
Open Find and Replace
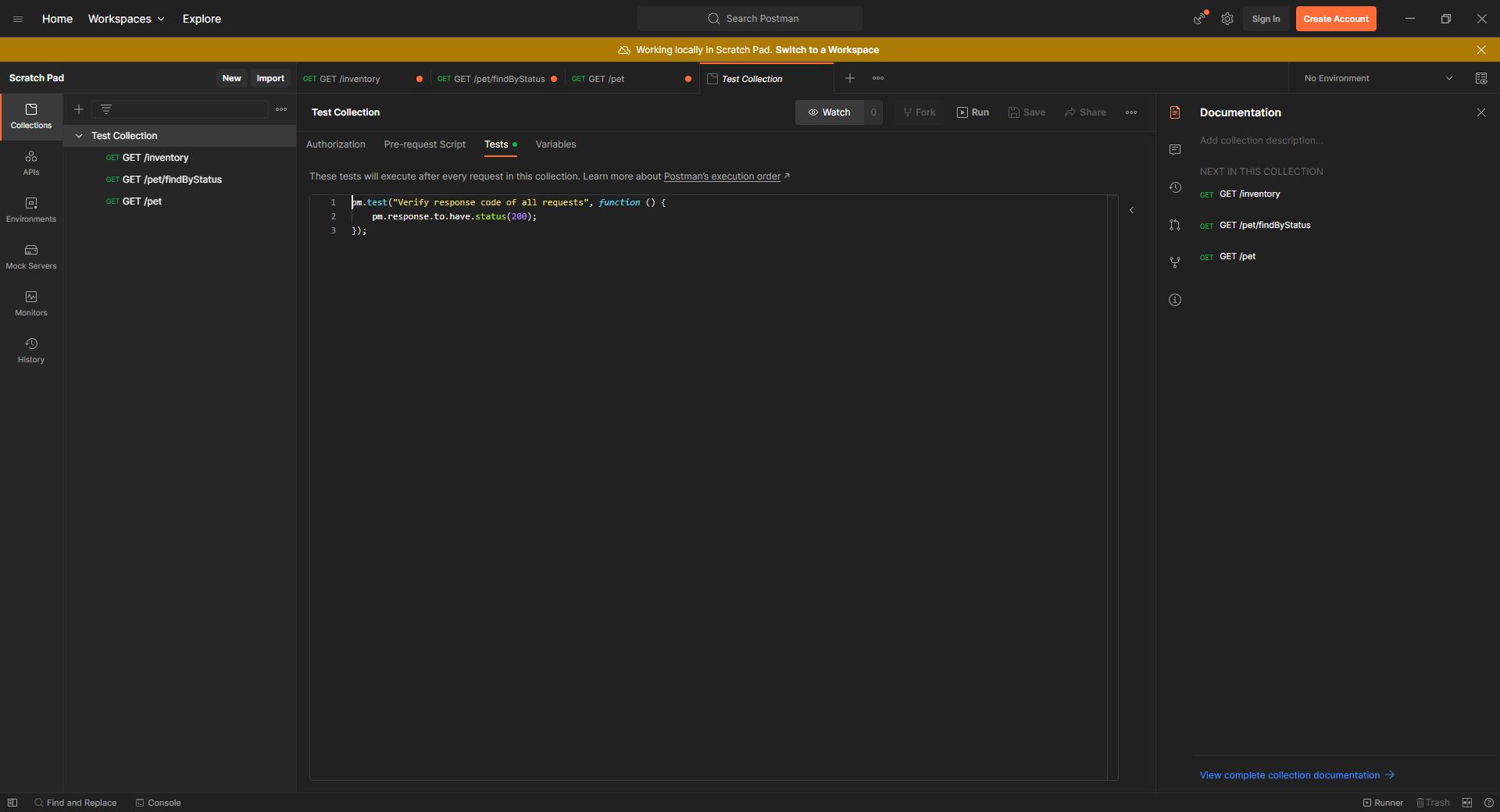coord(75,803)
